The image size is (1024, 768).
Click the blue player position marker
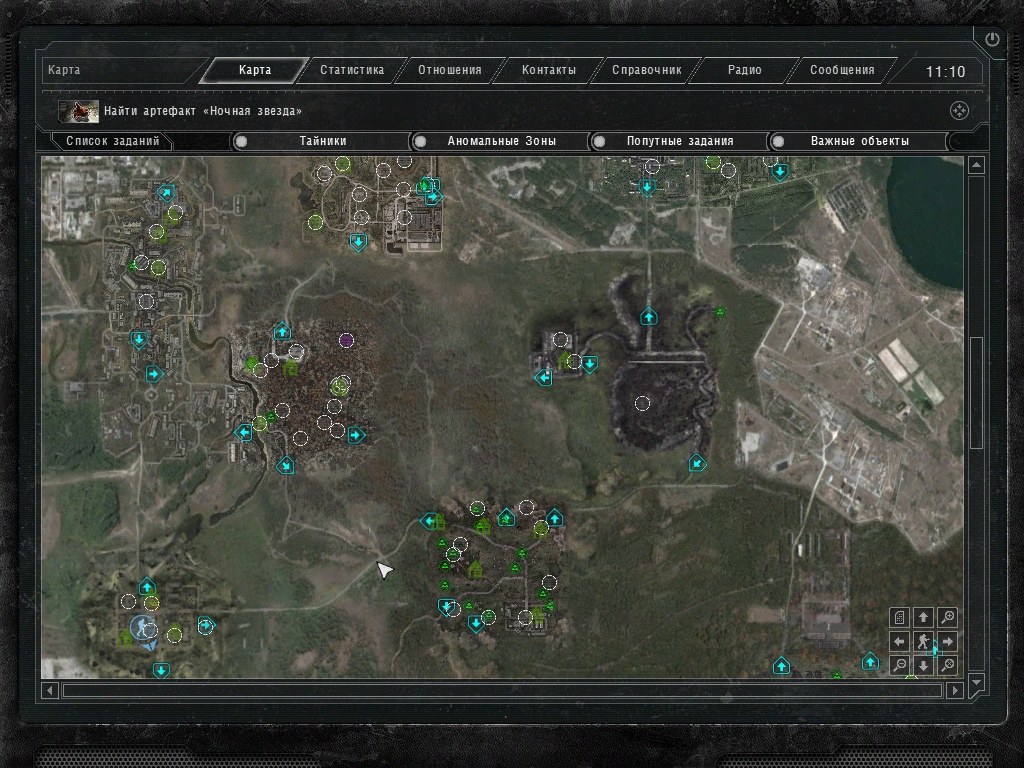(142, 628)
